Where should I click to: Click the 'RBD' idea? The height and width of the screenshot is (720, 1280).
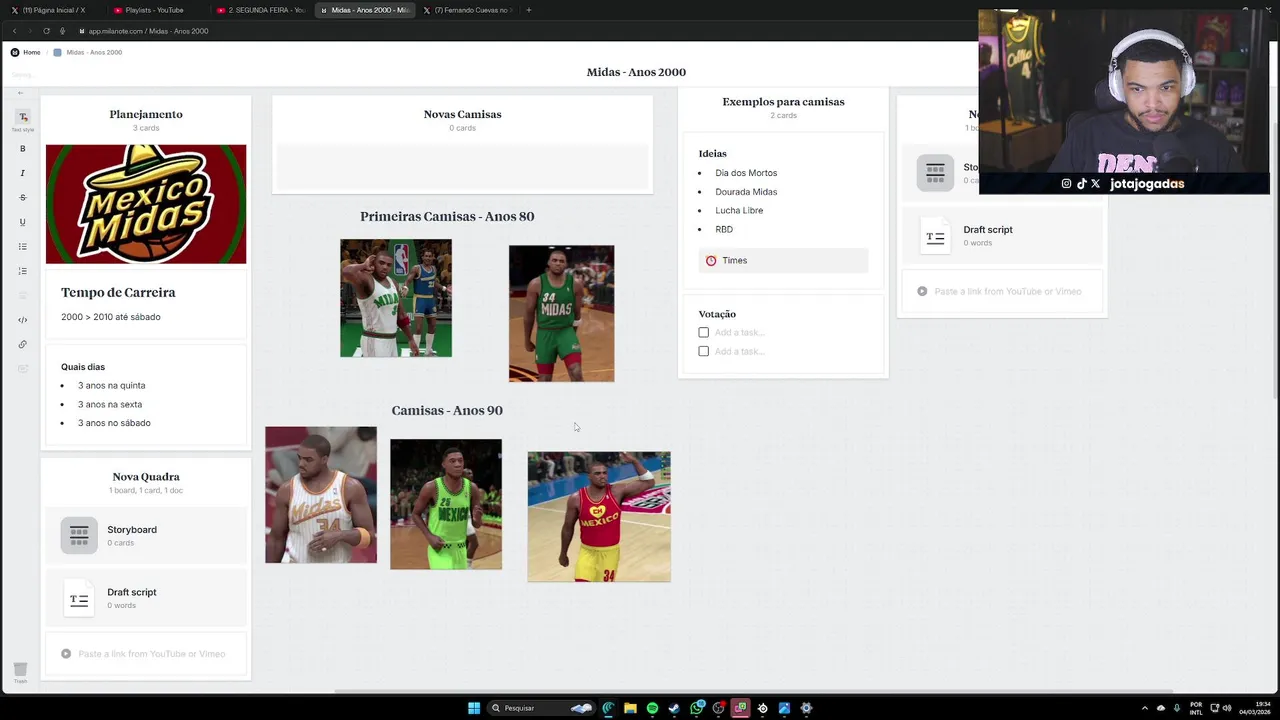pos(724,229)
